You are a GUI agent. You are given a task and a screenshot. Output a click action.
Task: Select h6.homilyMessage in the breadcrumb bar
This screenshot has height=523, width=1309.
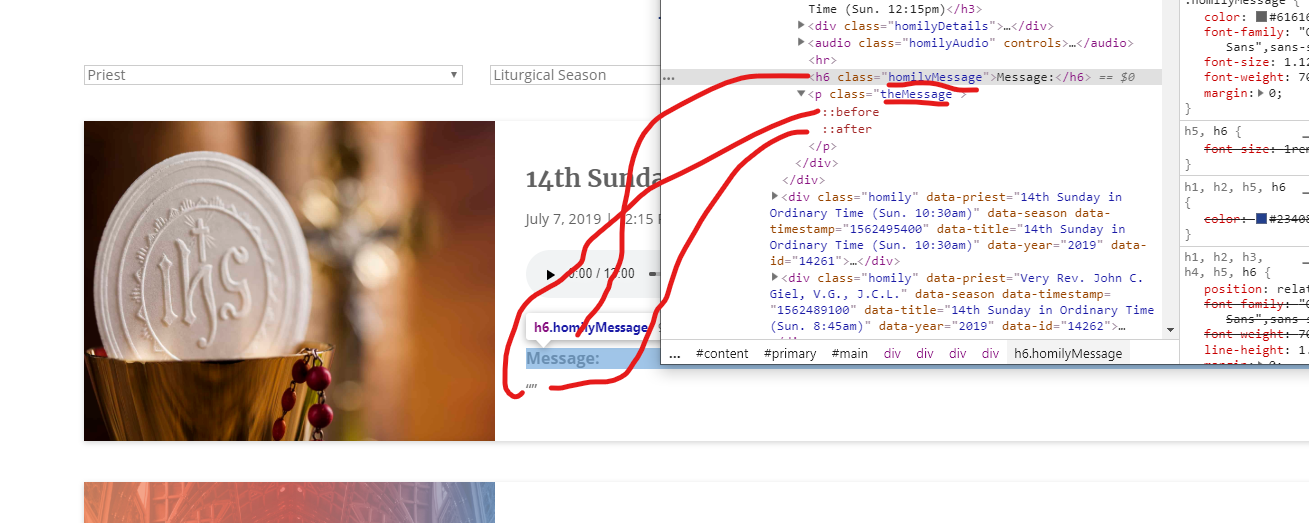click(1066, 353)
